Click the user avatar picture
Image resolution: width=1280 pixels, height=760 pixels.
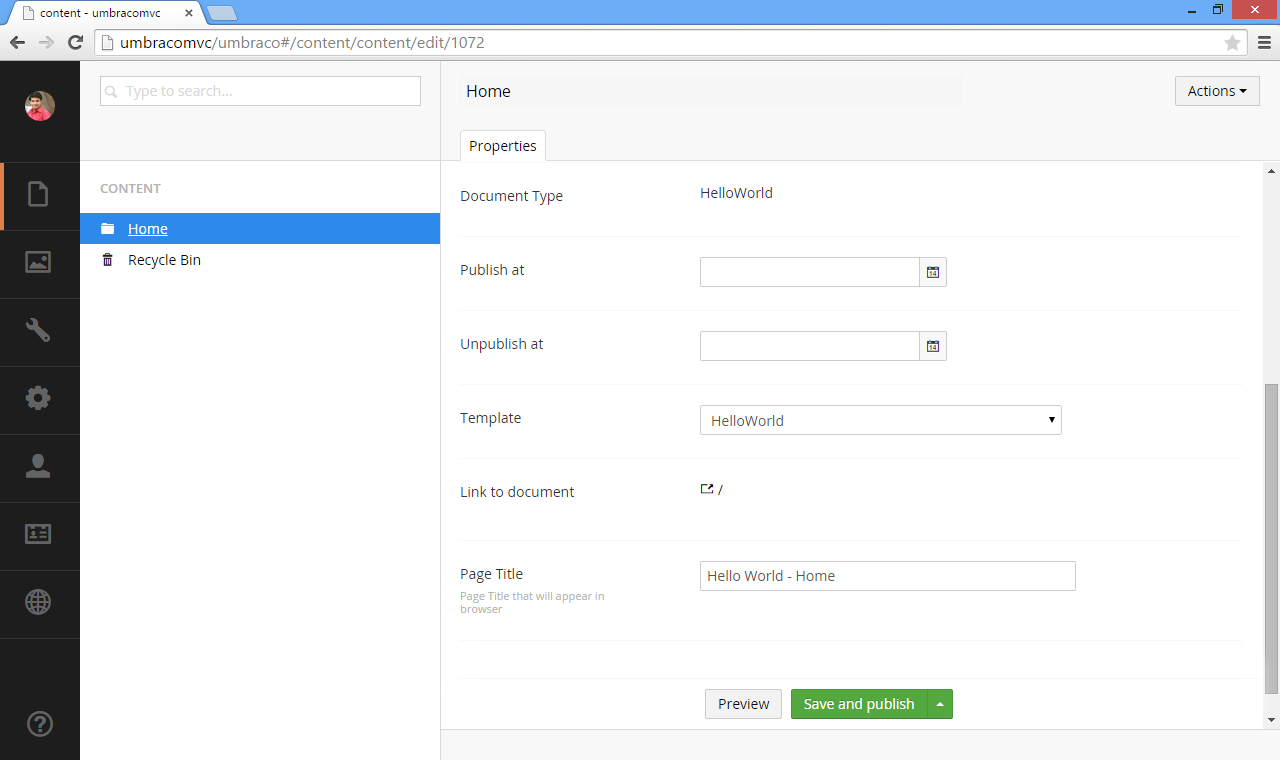tap(39, 106)
